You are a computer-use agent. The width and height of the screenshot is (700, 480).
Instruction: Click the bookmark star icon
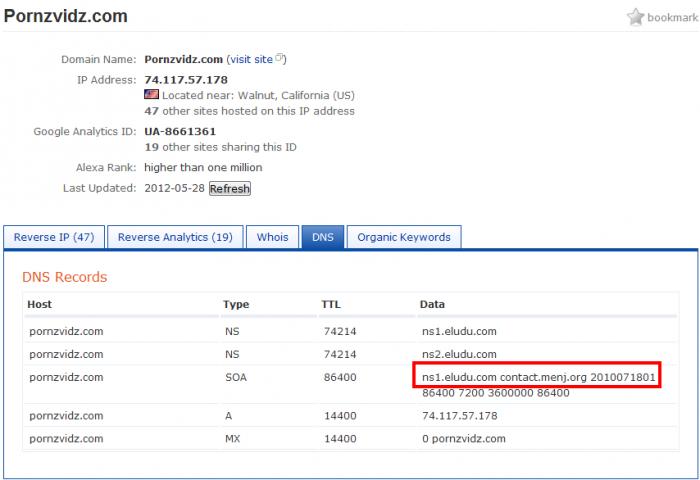click(x=635, y=17)
